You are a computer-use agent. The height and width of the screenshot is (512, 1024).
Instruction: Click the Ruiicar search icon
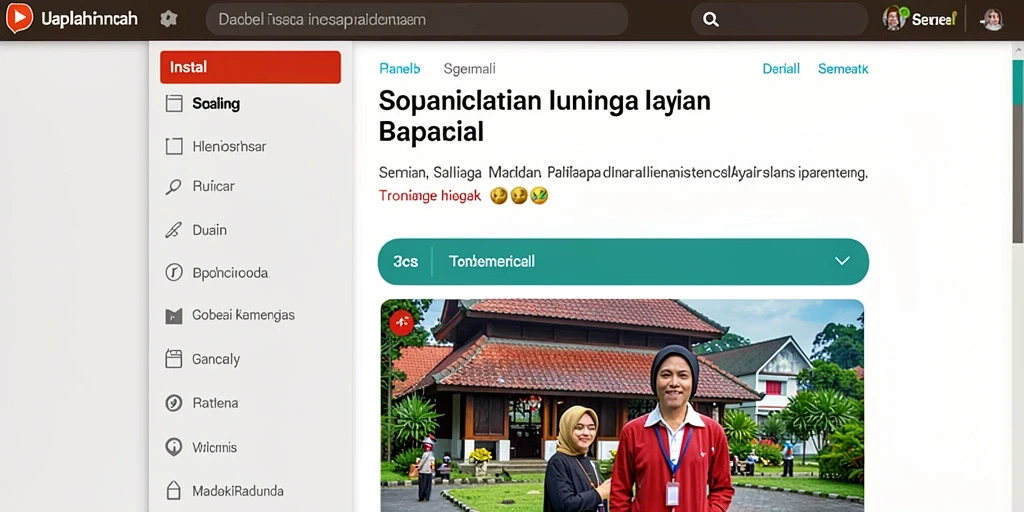point(173,187)
